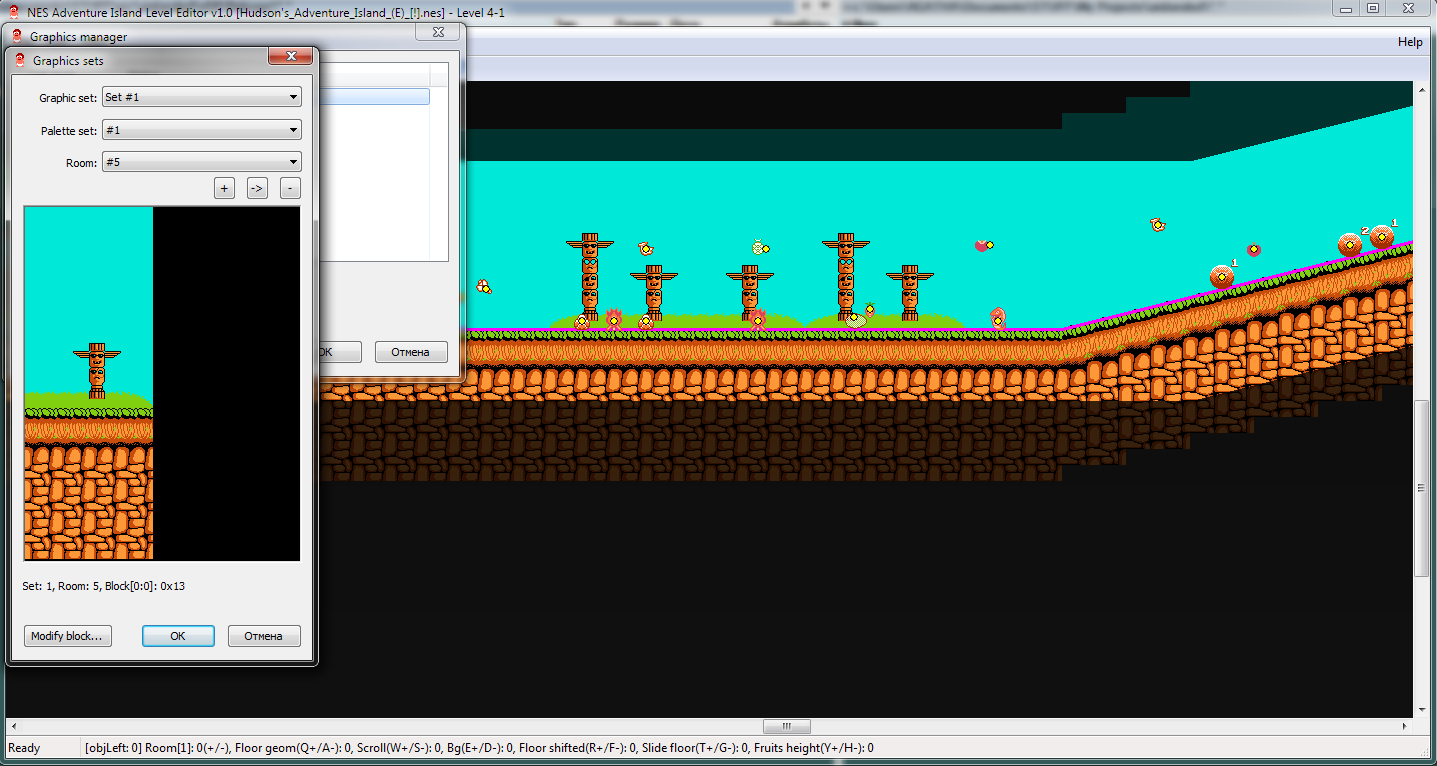Open the Help menu
Viewport: 1437px width, 766px height.
click(1409, 42)
